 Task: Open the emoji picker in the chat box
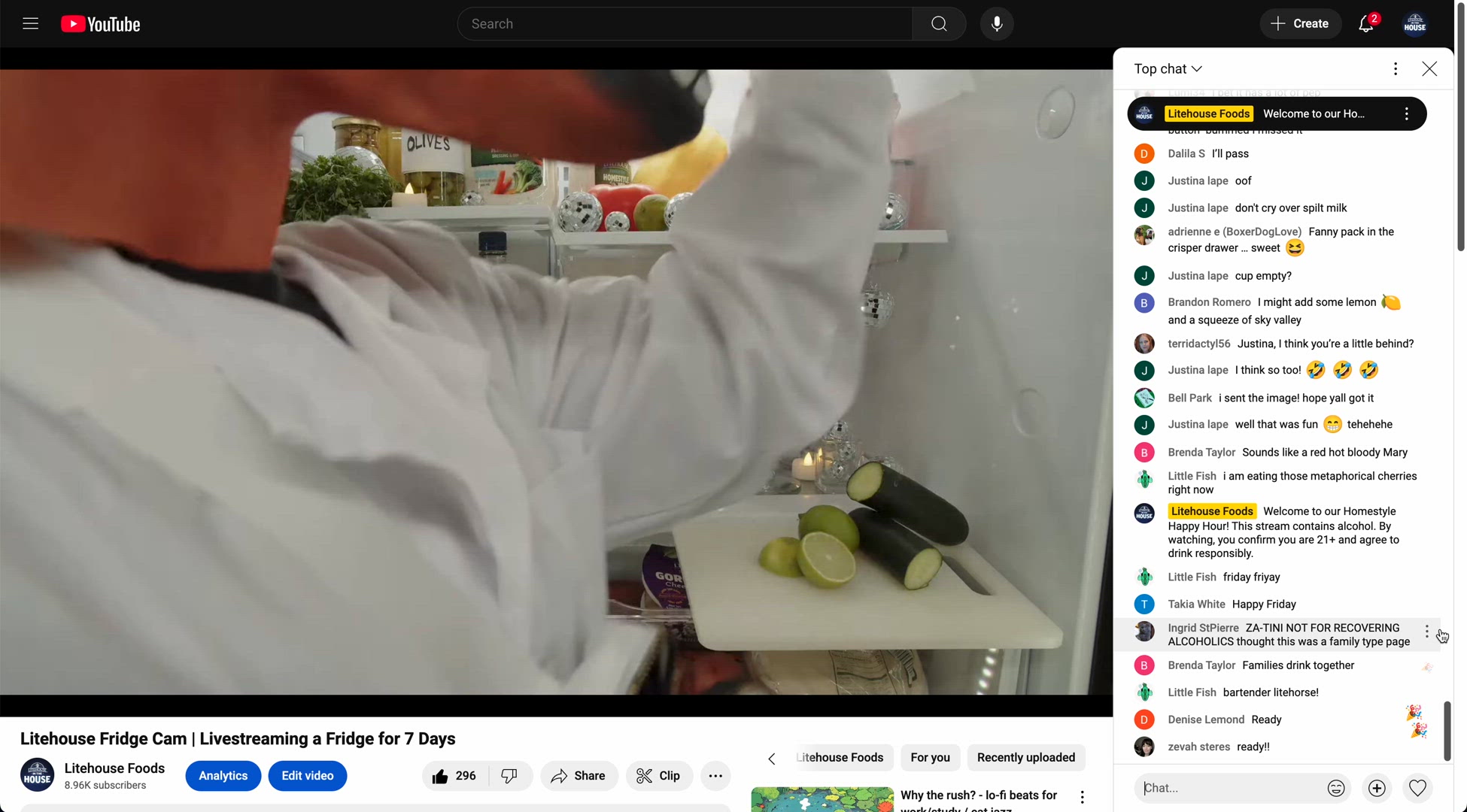[x=1336, y=788]
